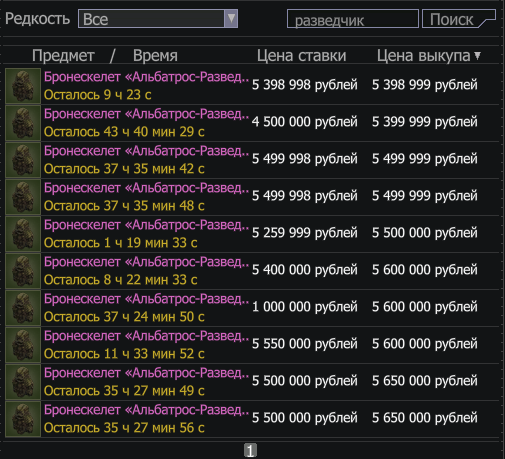Click armor thumbnail for 8 ч 22 мин 33 с lot
Image resolution: width=505 pixels, height=459 pixels.
click(23, 271)
